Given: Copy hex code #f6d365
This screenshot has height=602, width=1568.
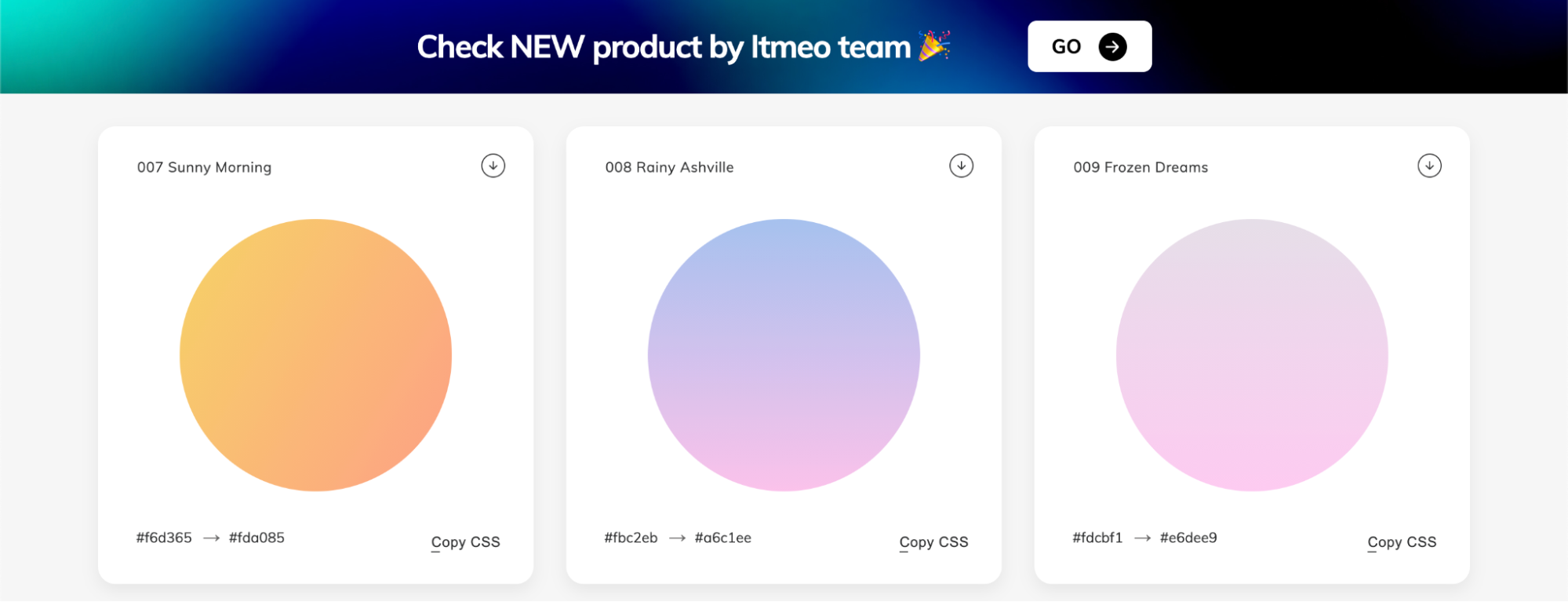Looking at the screenshot, I should point(164,538).
